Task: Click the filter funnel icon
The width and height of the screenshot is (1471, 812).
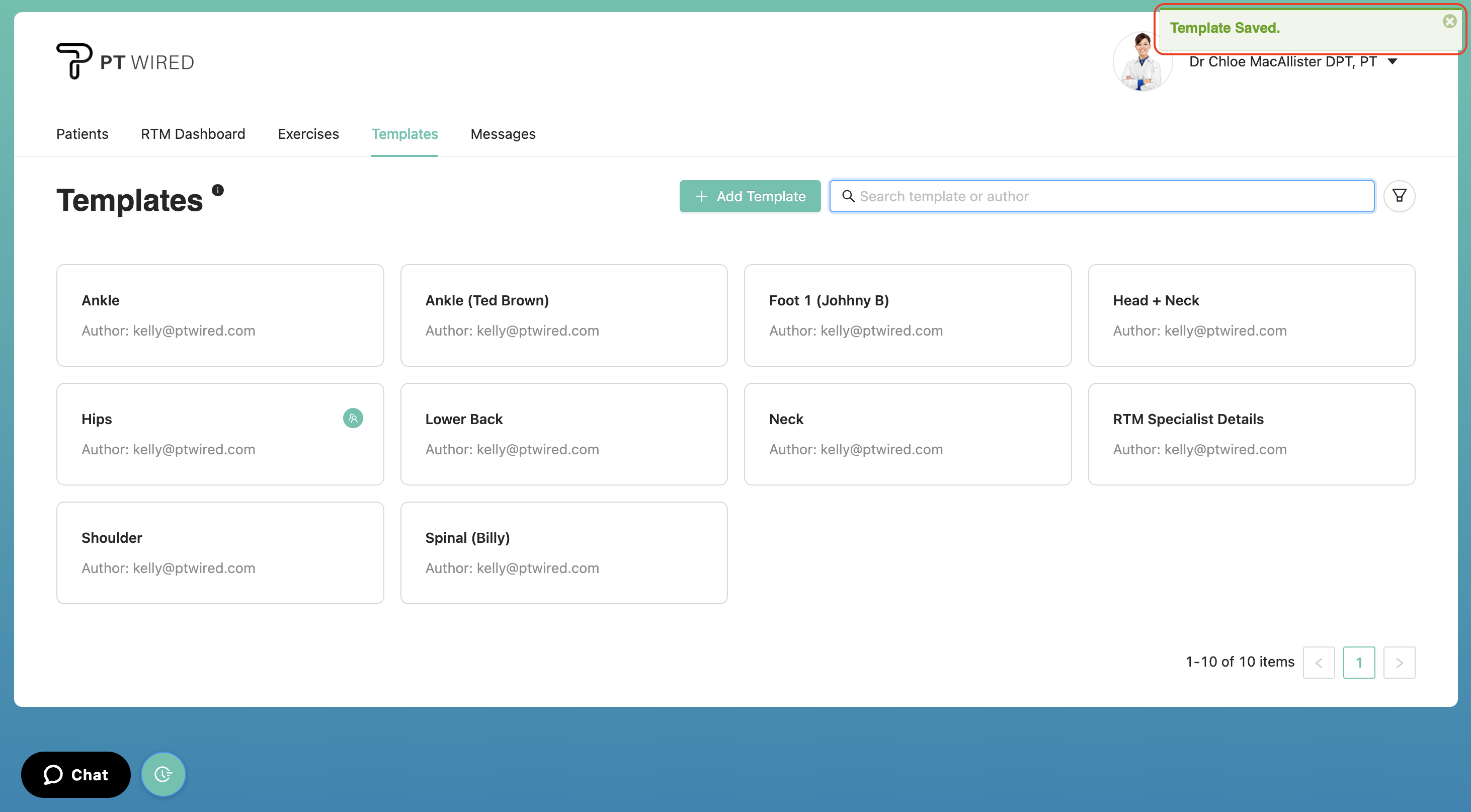Action: (1399, 196)
